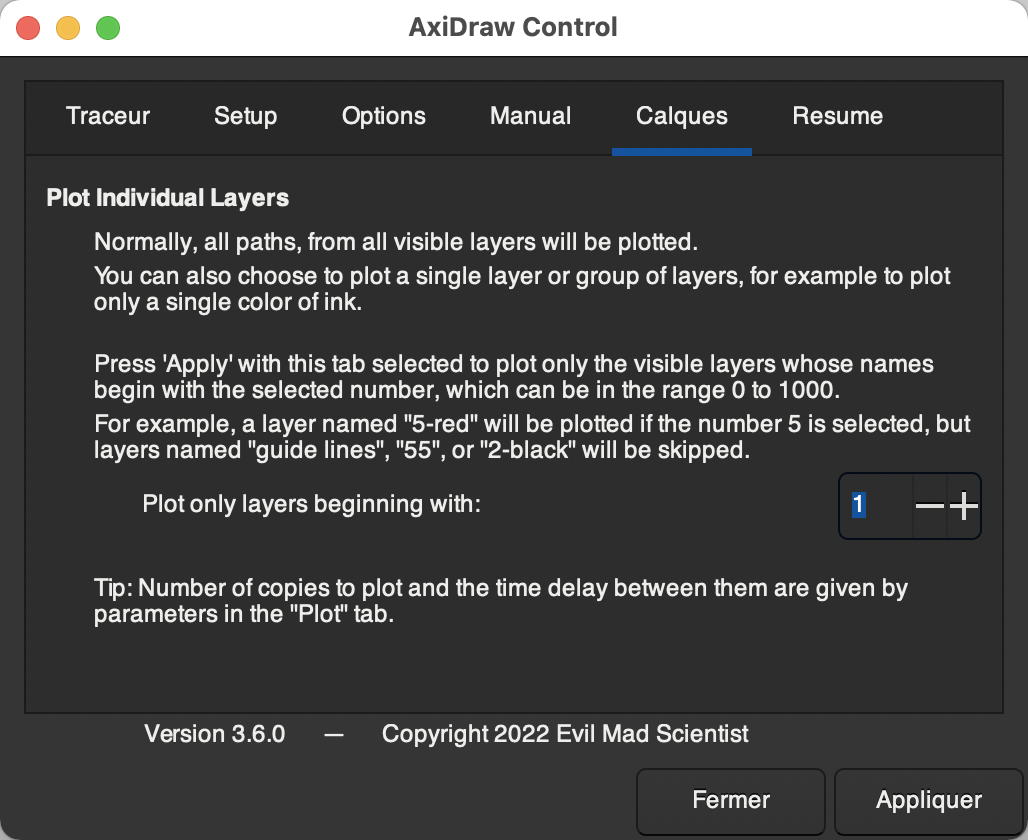Viewport: 1028px width, 840px height.
Task: Switch to the Traceur tab
Action: click(x=108, y=116)
